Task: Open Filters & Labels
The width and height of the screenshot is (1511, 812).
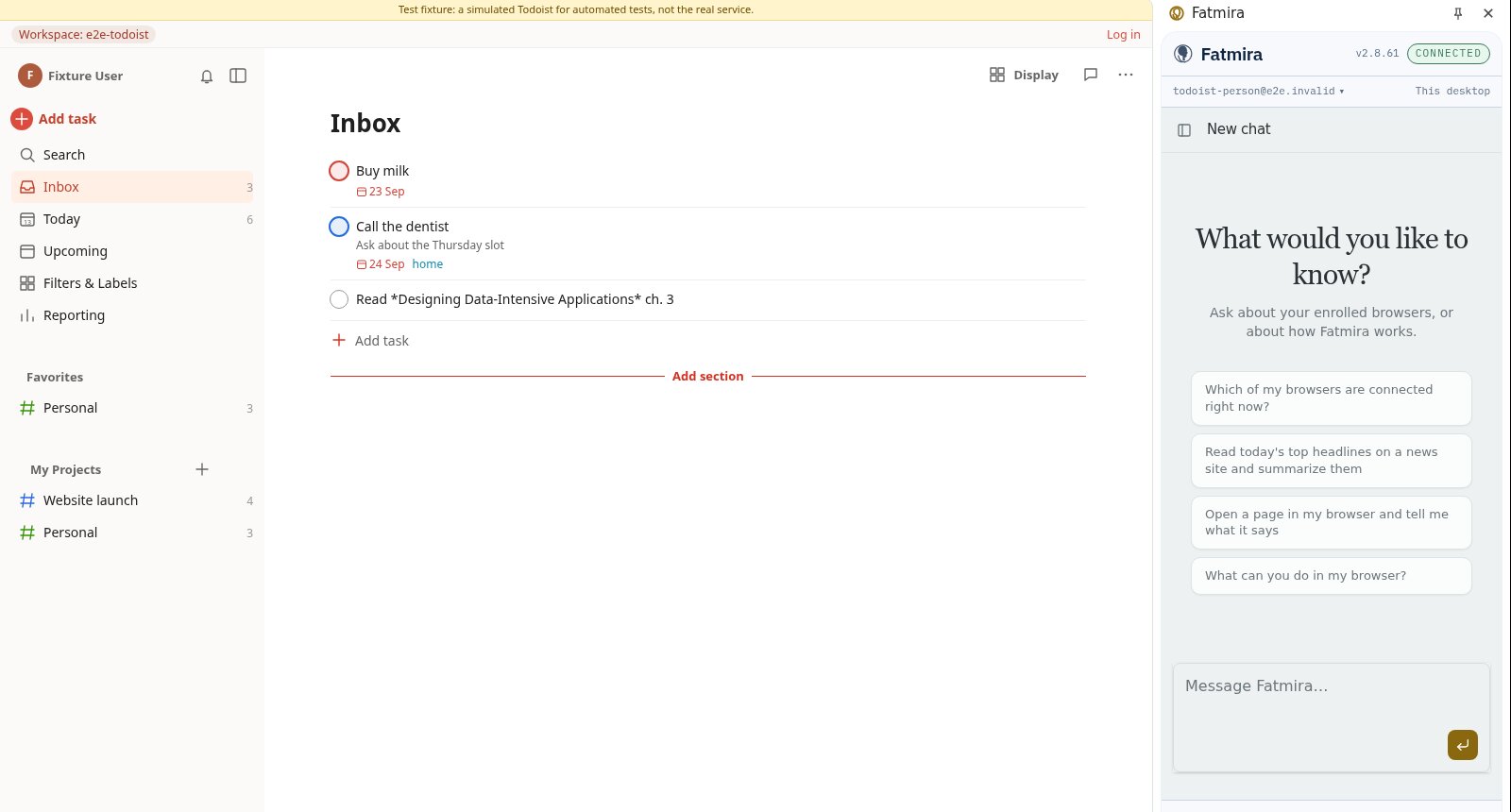Action: coord(132,283)
